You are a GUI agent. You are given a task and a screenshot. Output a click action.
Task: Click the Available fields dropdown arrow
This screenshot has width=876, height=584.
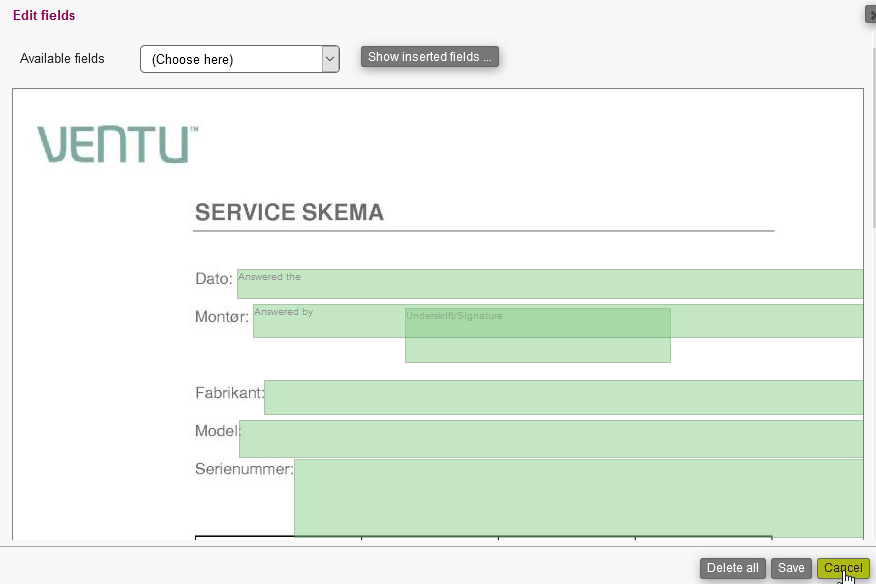(330, 59)
